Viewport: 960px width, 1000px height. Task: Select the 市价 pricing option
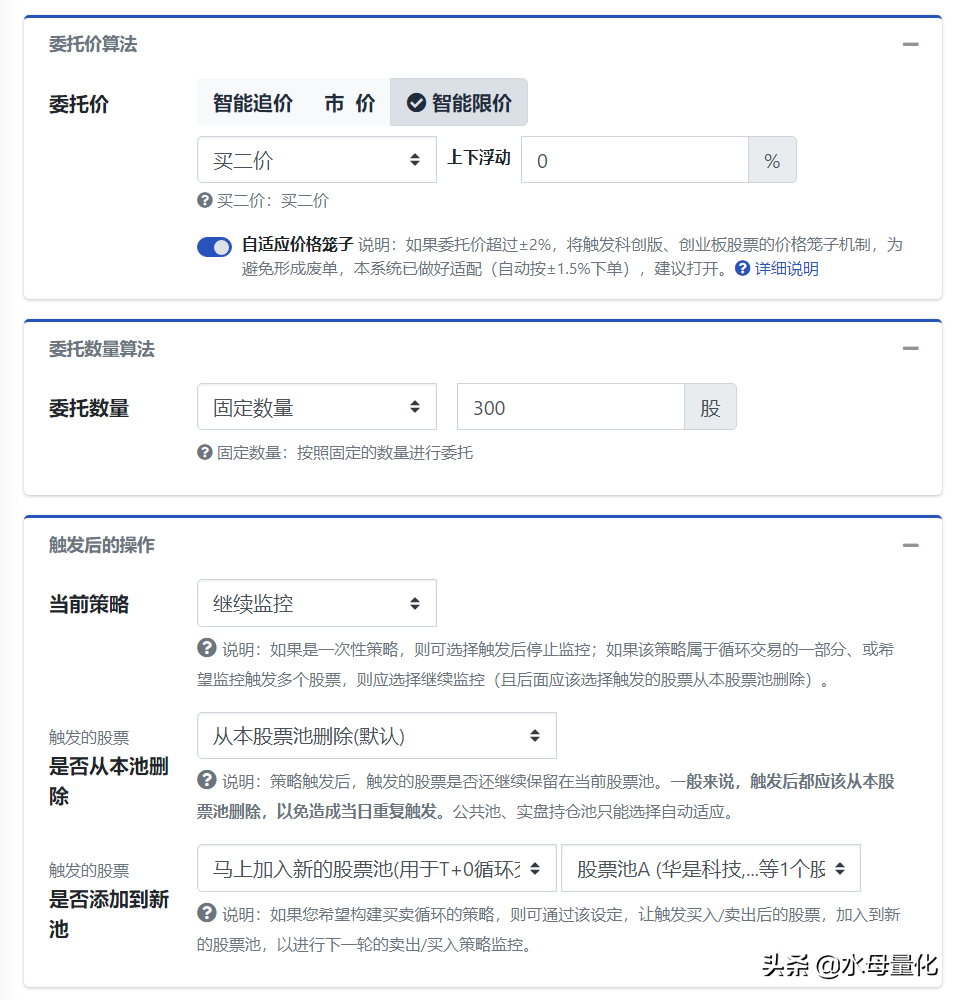(x=350, y=103)
